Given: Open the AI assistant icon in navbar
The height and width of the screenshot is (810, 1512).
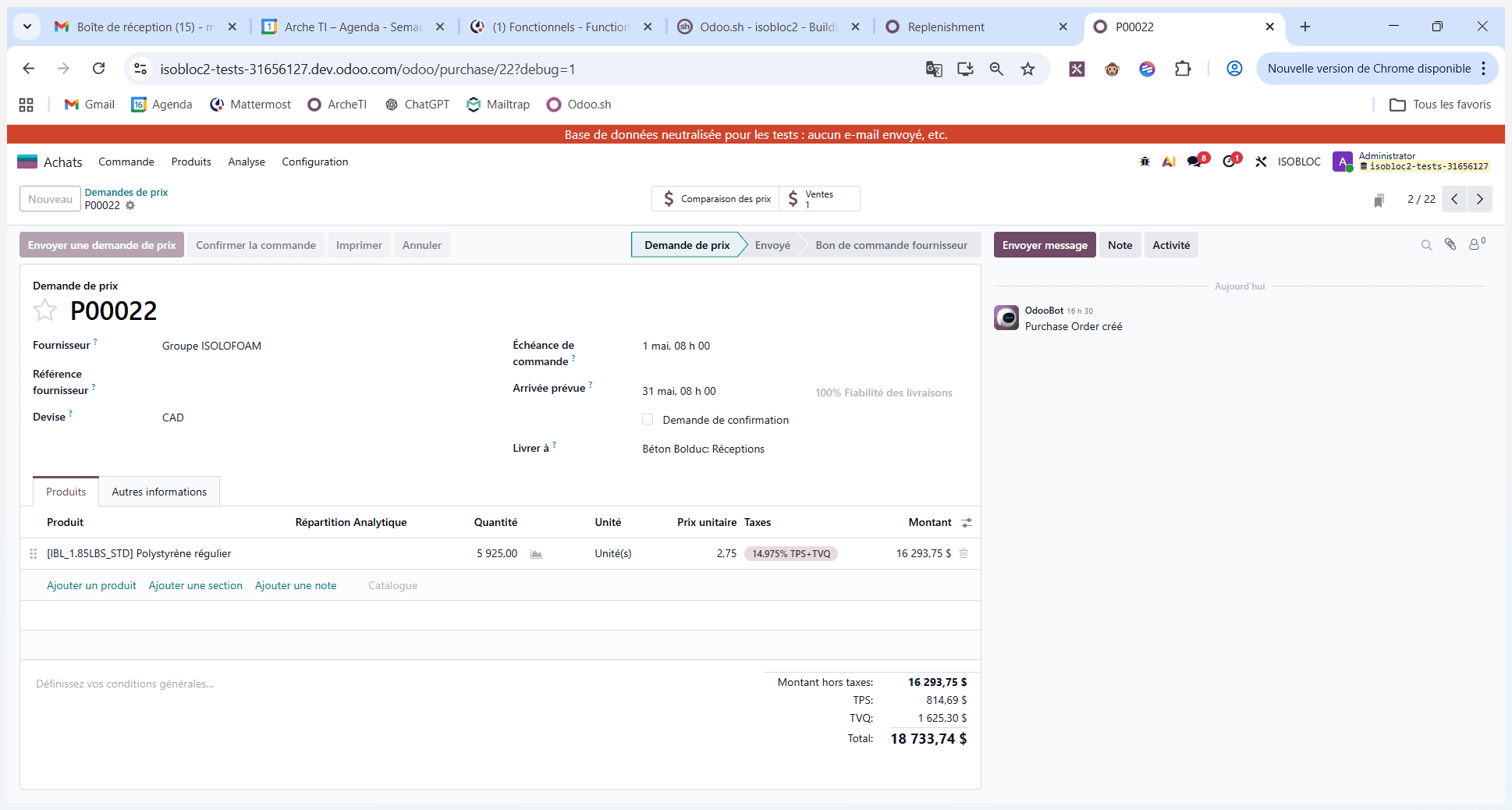Looking at the screenshot, I should tap(1169, 162).
